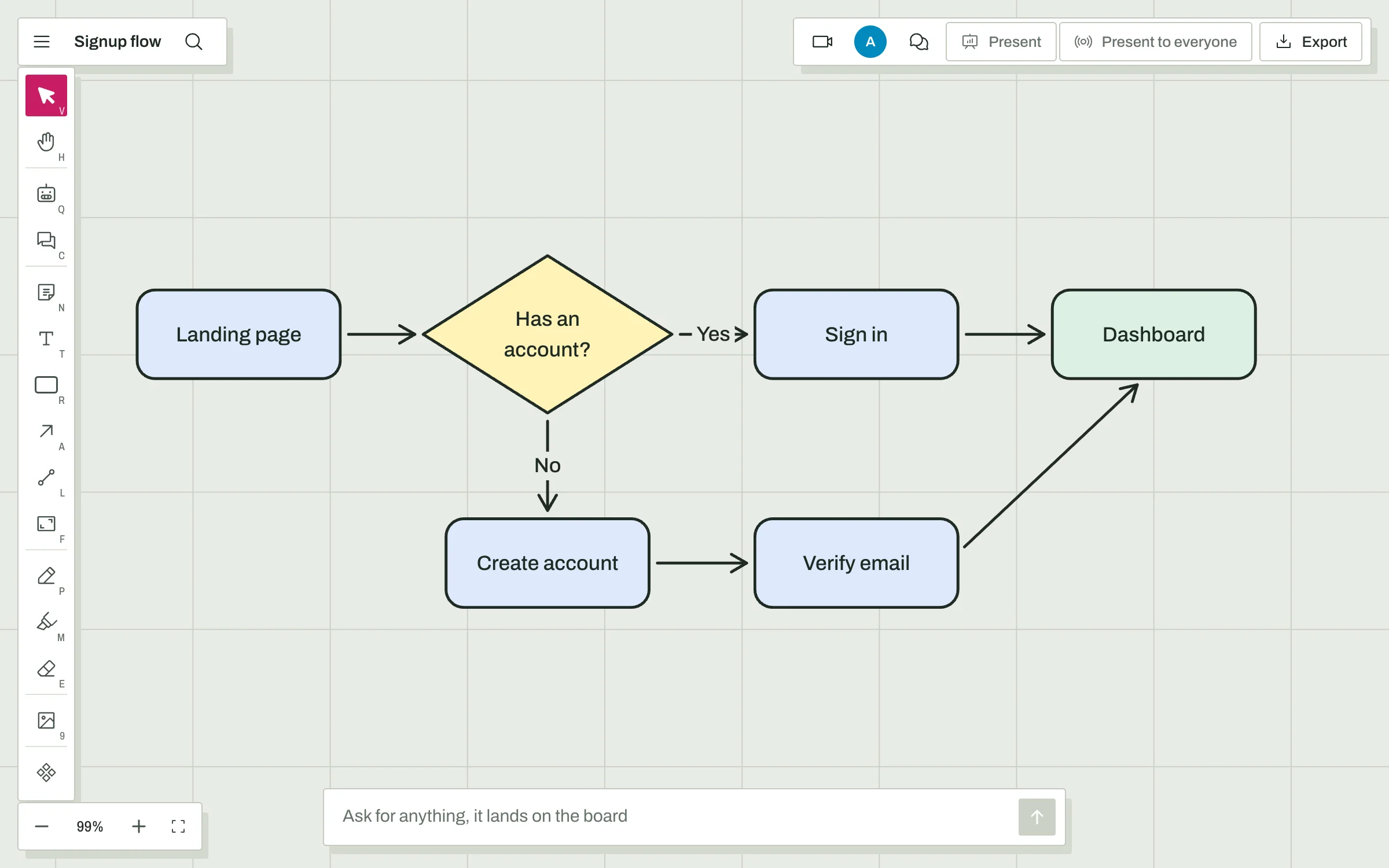Select the Create account node

pyautogui.click(x=547, y=563)
